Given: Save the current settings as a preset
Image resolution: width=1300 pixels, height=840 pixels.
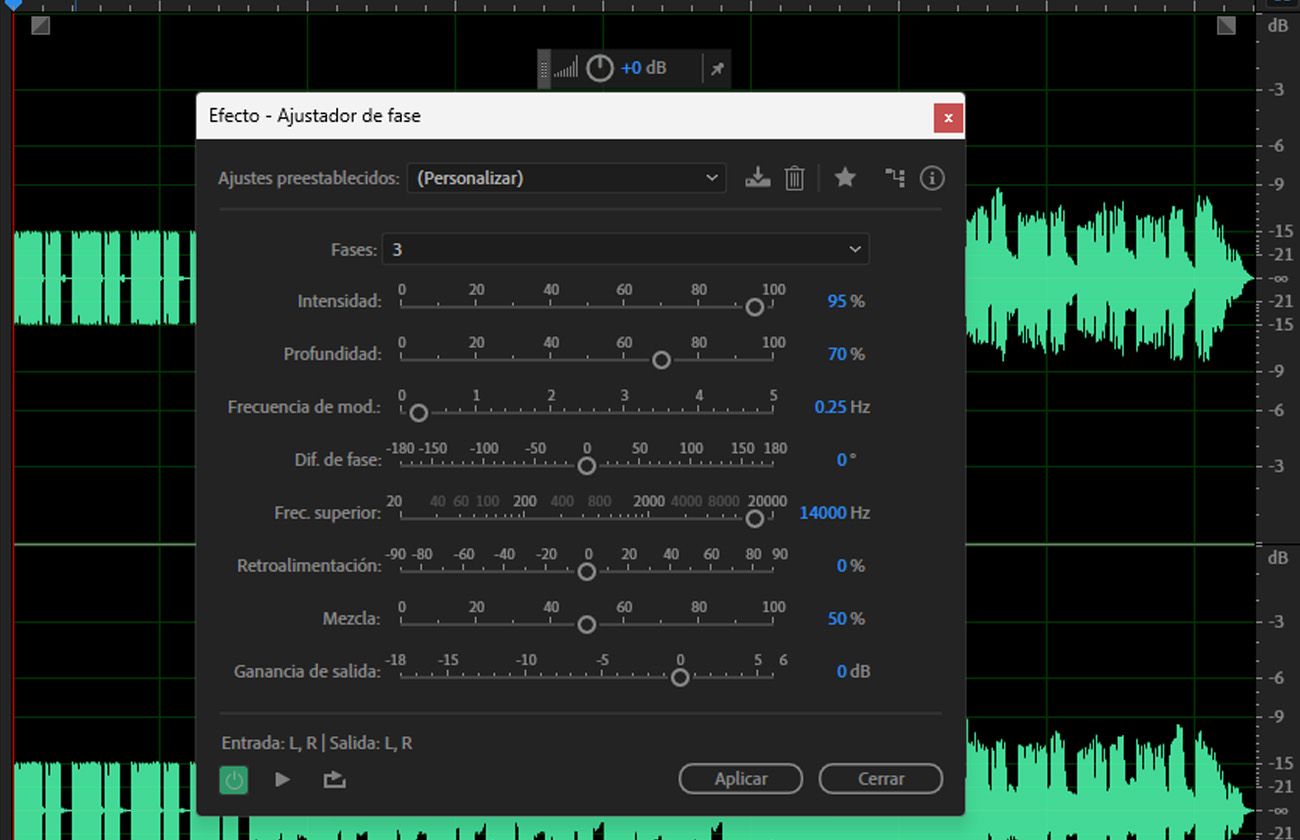Looking at the screenshot, I should (x=758, y=177).
